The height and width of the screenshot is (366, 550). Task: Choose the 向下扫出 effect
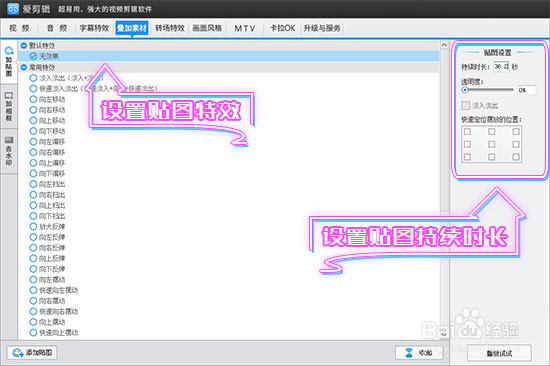33,216
